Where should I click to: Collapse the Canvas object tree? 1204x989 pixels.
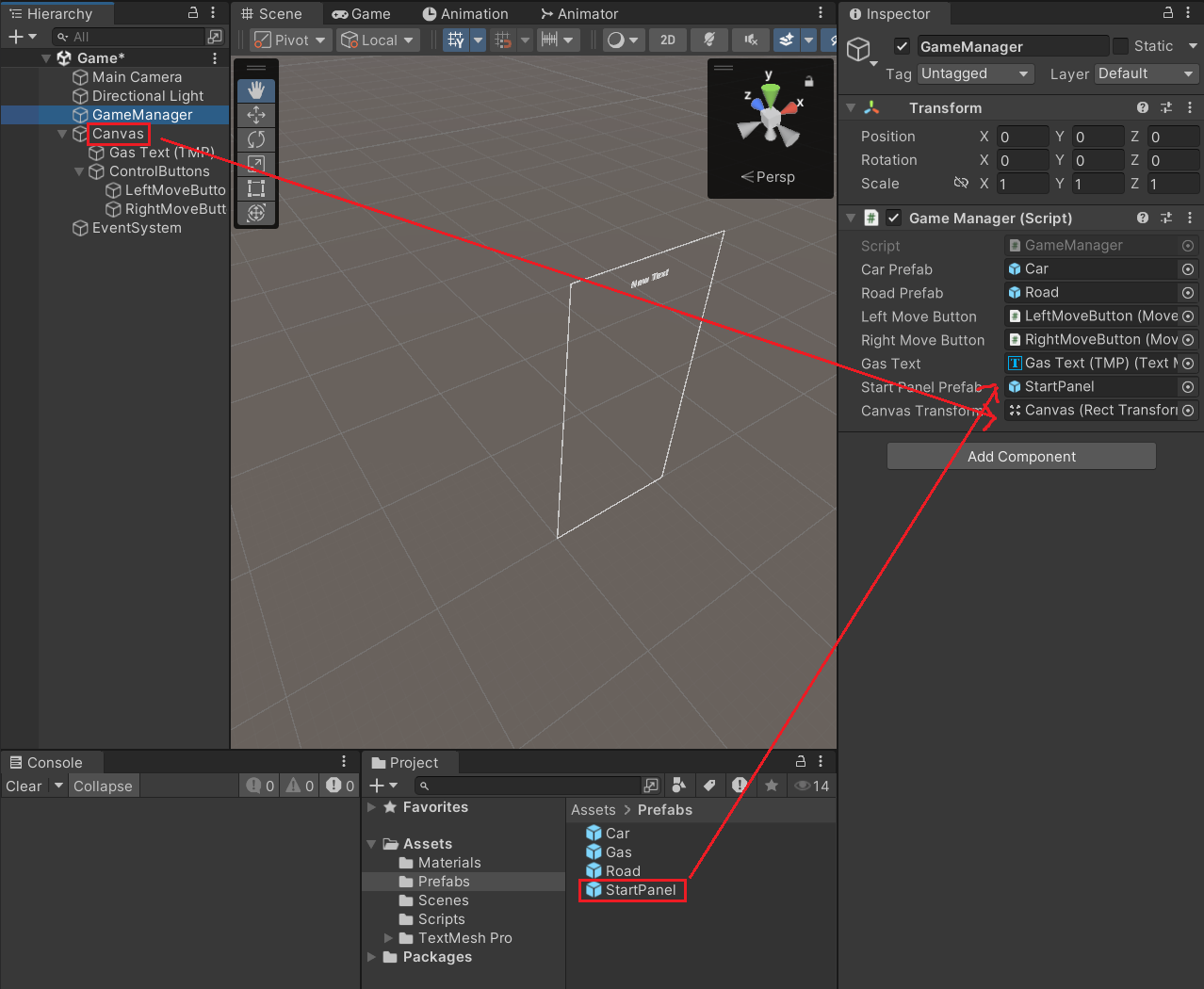(x=62, y=134)
